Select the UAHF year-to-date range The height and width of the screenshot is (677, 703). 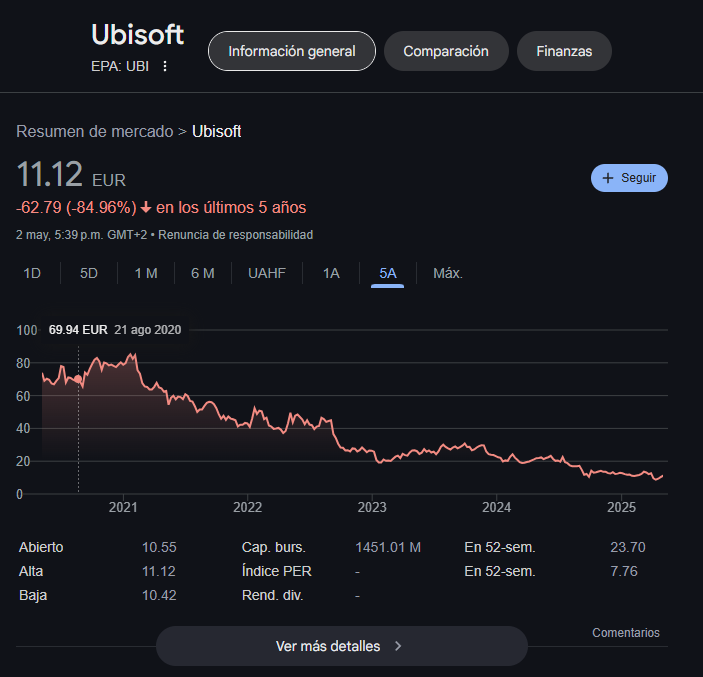267,273
